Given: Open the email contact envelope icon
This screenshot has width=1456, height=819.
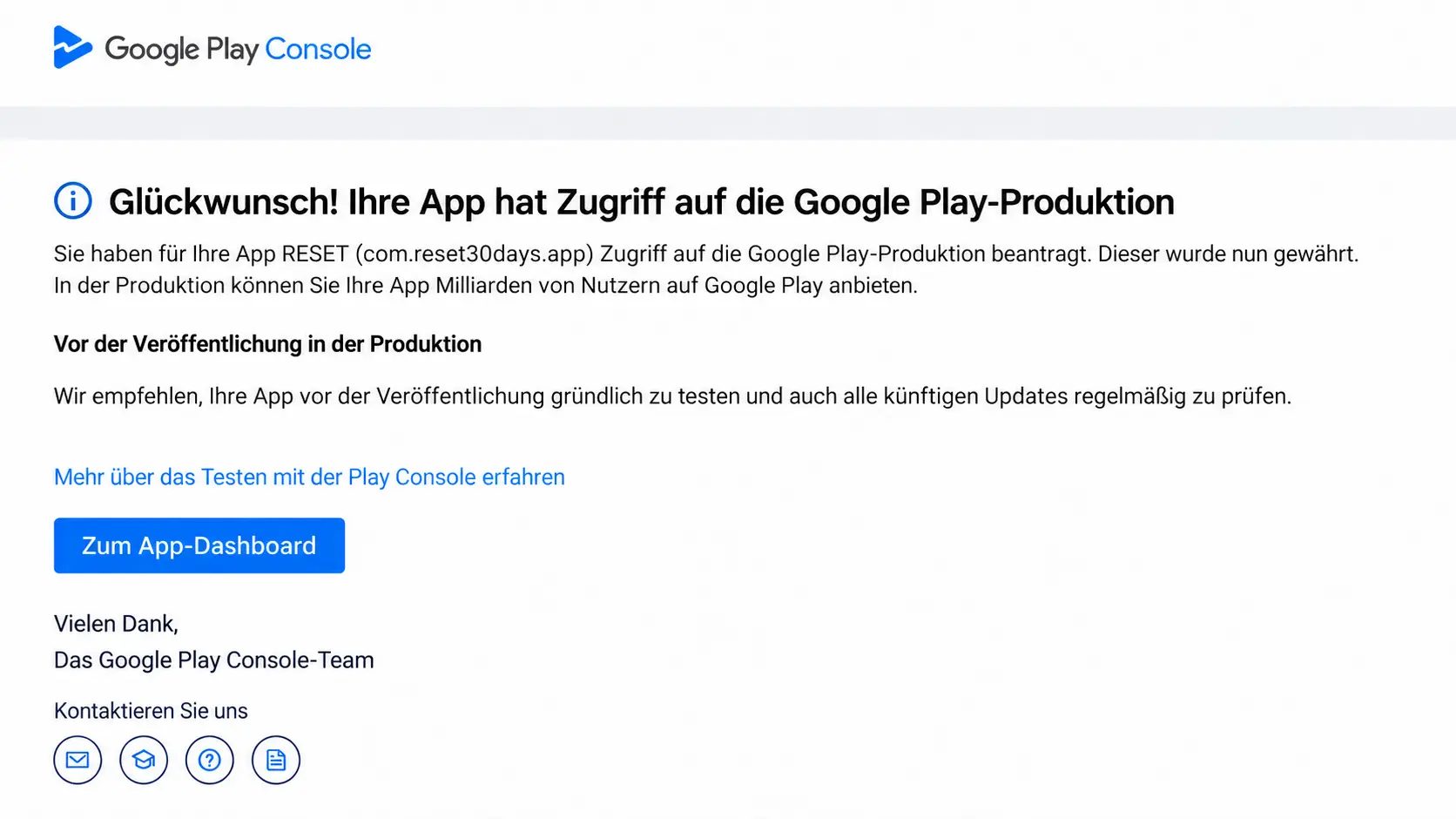Looking at the screenshot, I should pyautogui.click(x=78, y=760).
